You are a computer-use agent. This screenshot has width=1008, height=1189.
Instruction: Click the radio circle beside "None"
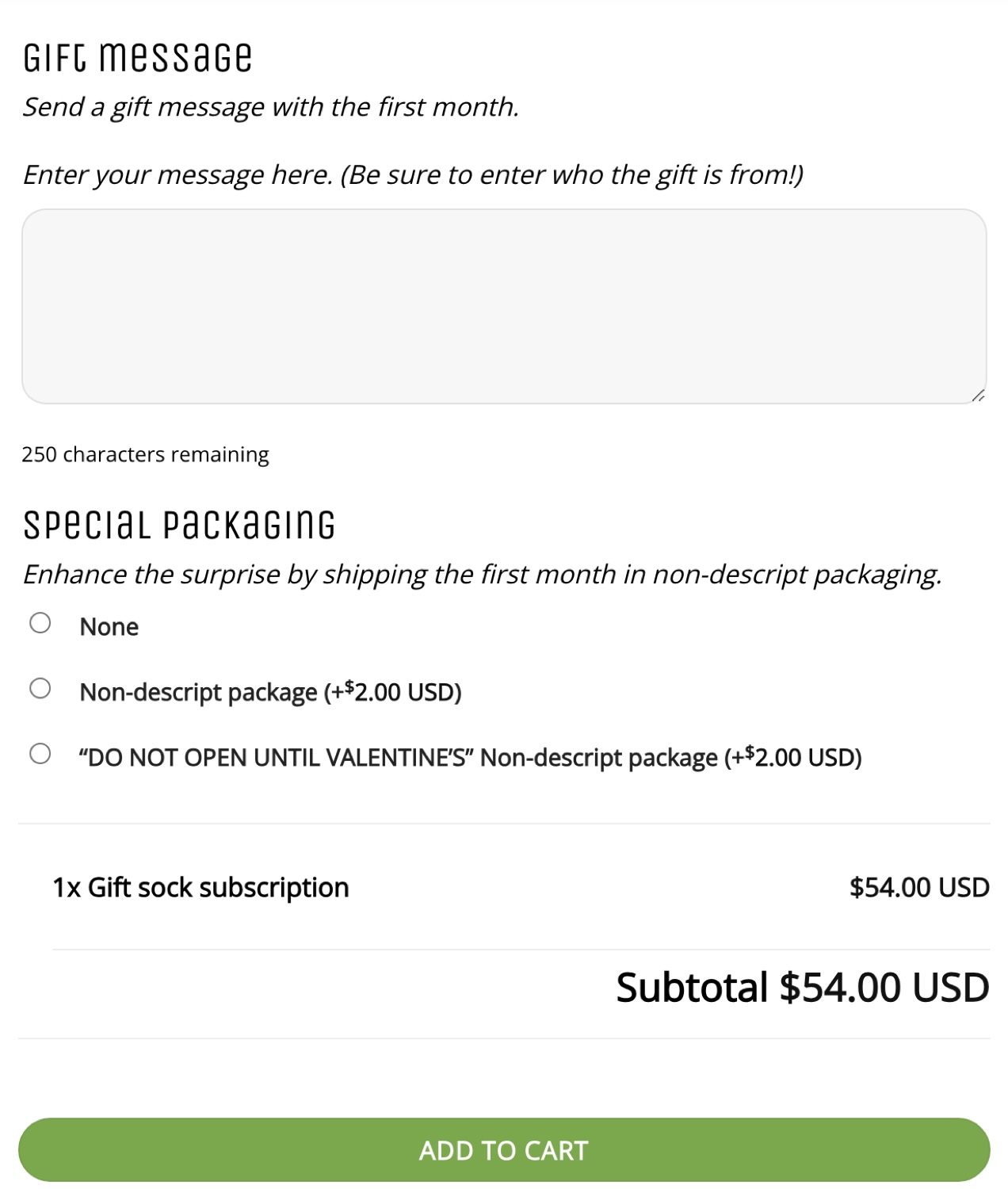click(x=40, y=622)
